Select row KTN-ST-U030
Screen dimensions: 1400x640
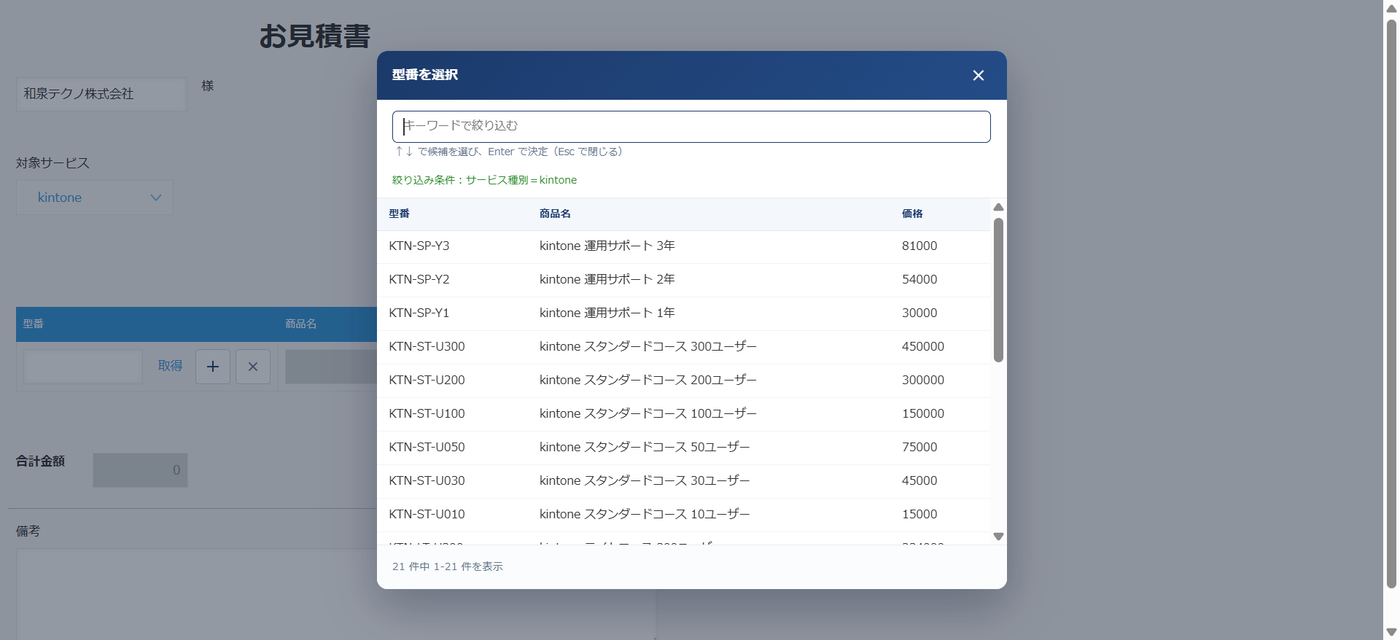684,481
